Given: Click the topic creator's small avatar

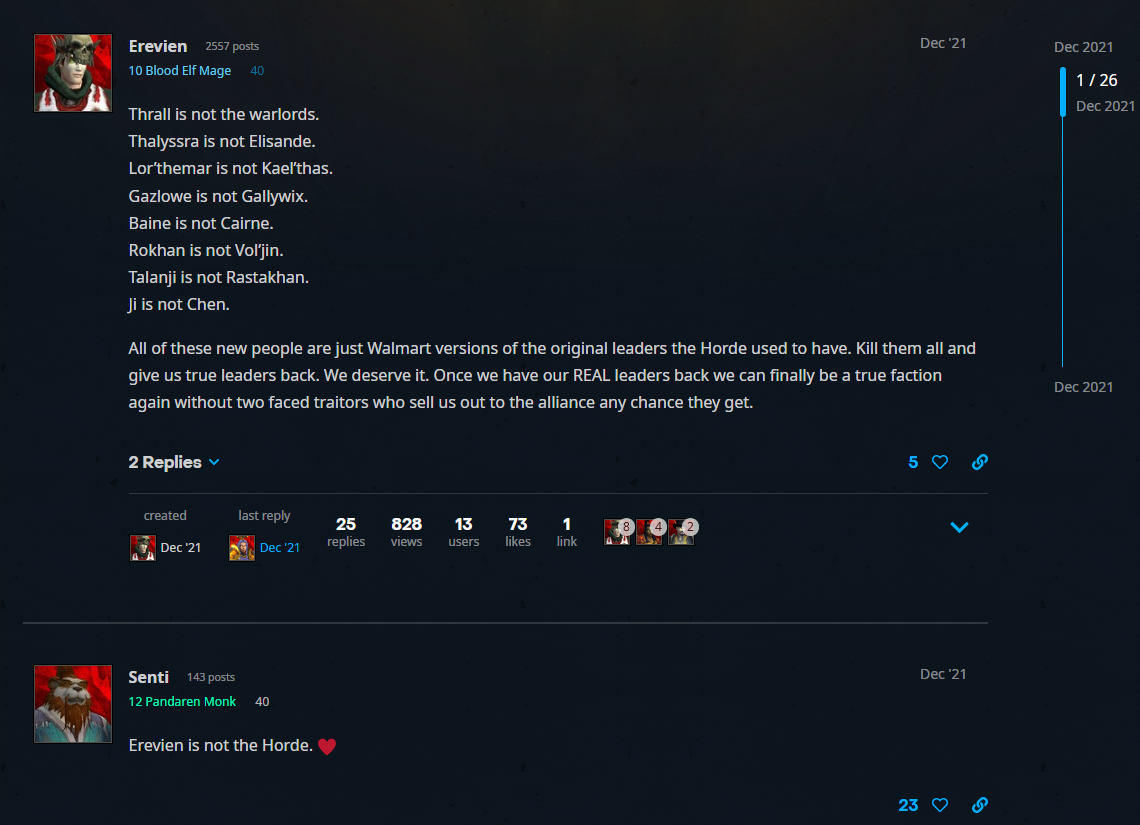Looking at the screenshot, I should click(x=142, y=547).
